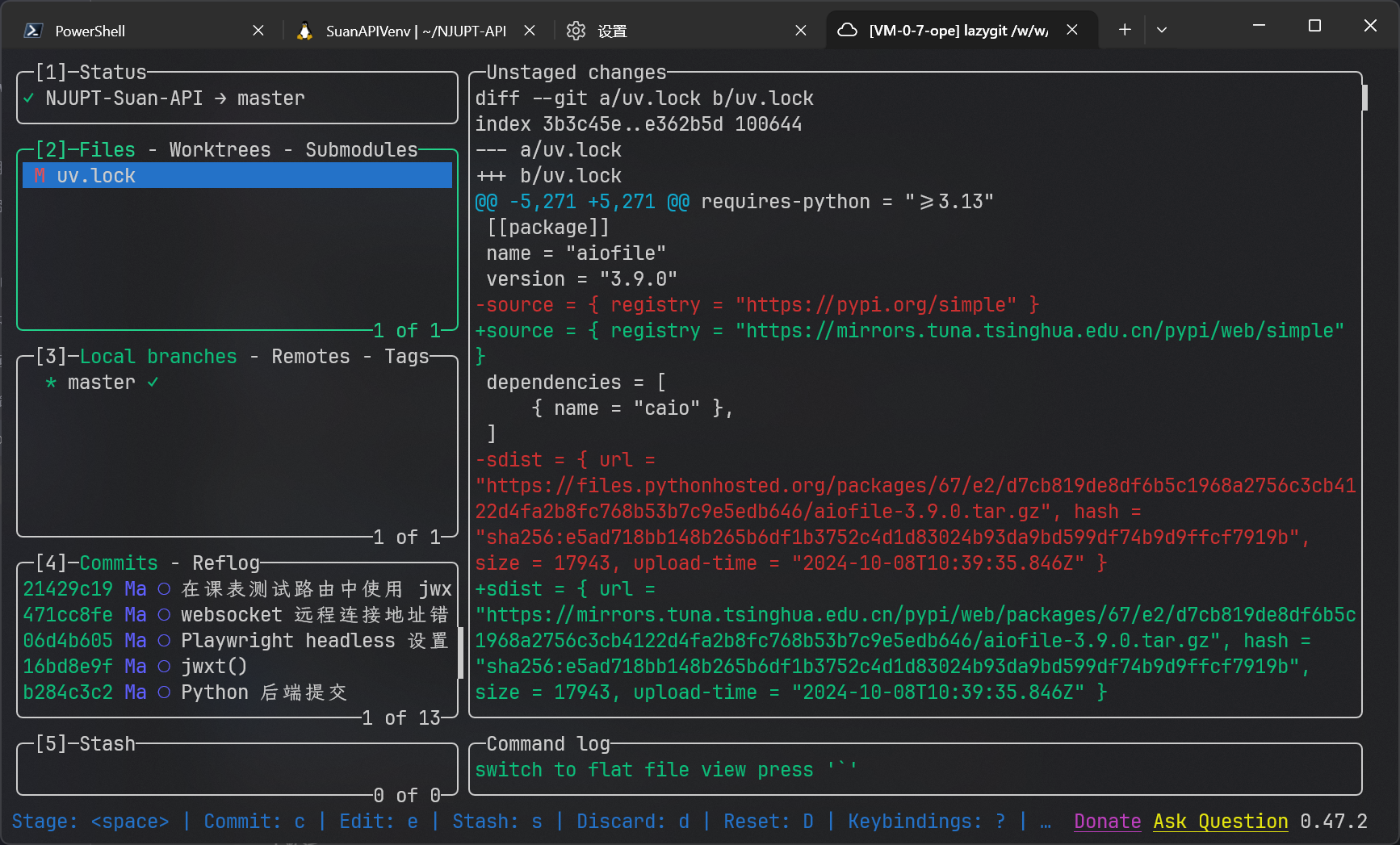1400x845 pixels.
Task: Switch to the Worktrees tab
Action: 220,150
